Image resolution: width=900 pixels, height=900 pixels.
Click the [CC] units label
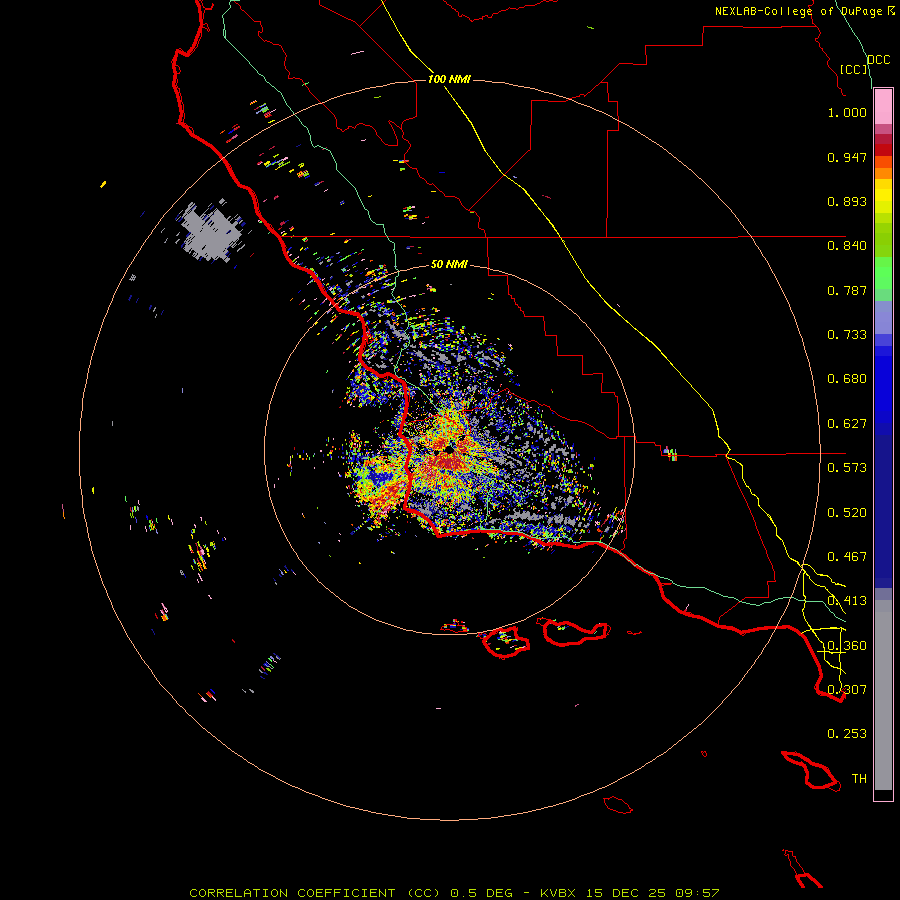tap(854, 69)
